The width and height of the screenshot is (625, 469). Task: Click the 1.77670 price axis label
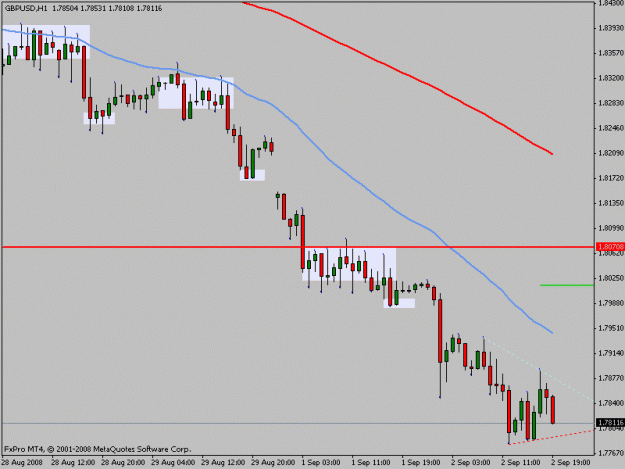tap(611, 453)
